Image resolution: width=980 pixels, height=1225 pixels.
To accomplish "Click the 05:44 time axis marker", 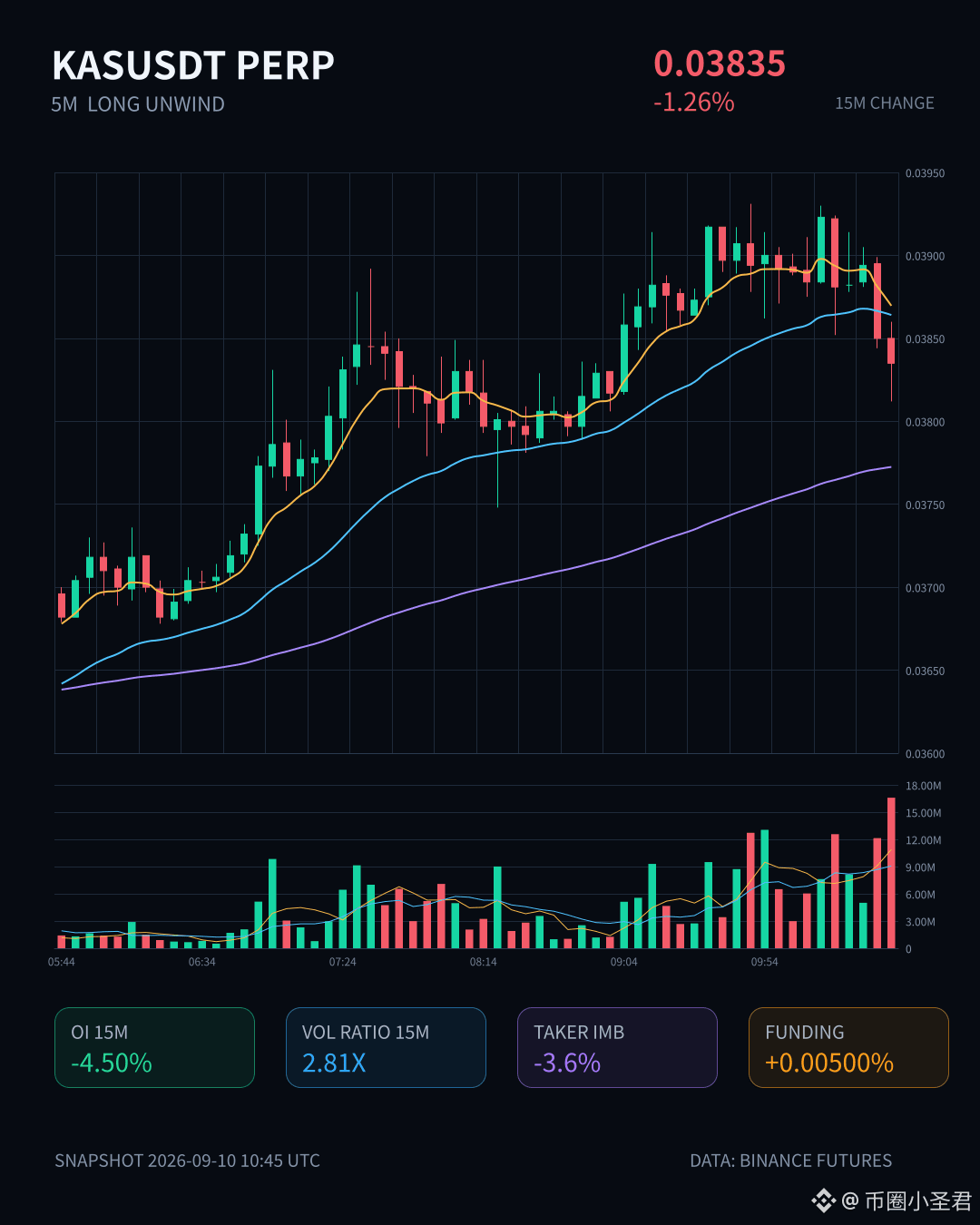I will (62, 962).
